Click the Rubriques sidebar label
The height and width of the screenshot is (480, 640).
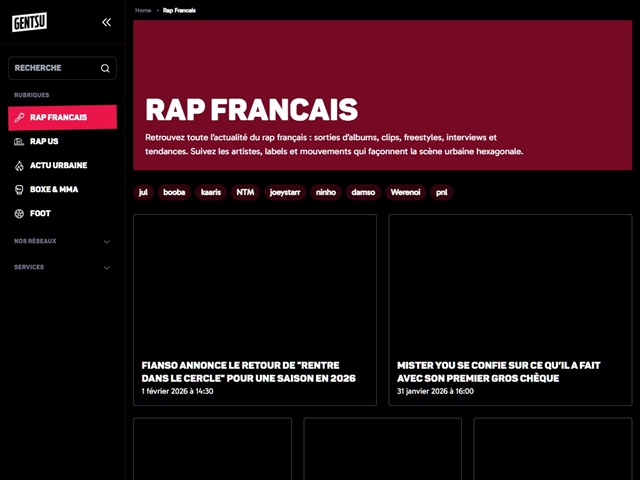coord(31,95)
